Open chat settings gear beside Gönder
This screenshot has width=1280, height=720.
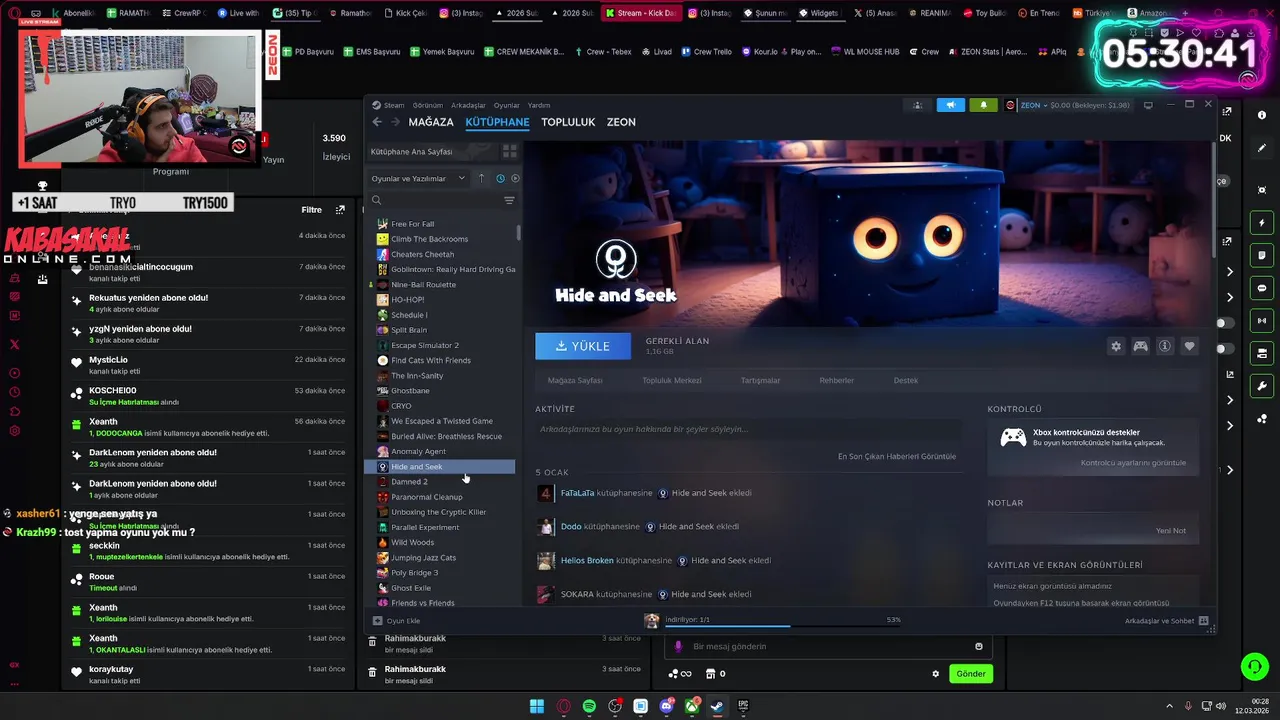[x=936, y=674]
